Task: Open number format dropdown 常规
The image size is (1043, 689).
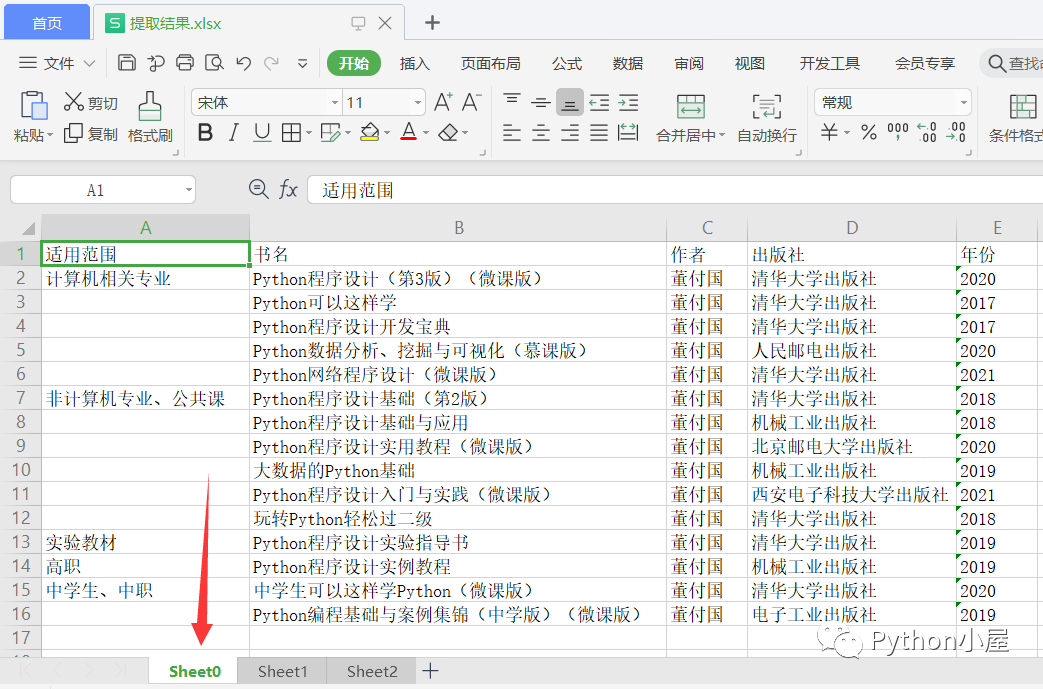Action: (963, 103)
